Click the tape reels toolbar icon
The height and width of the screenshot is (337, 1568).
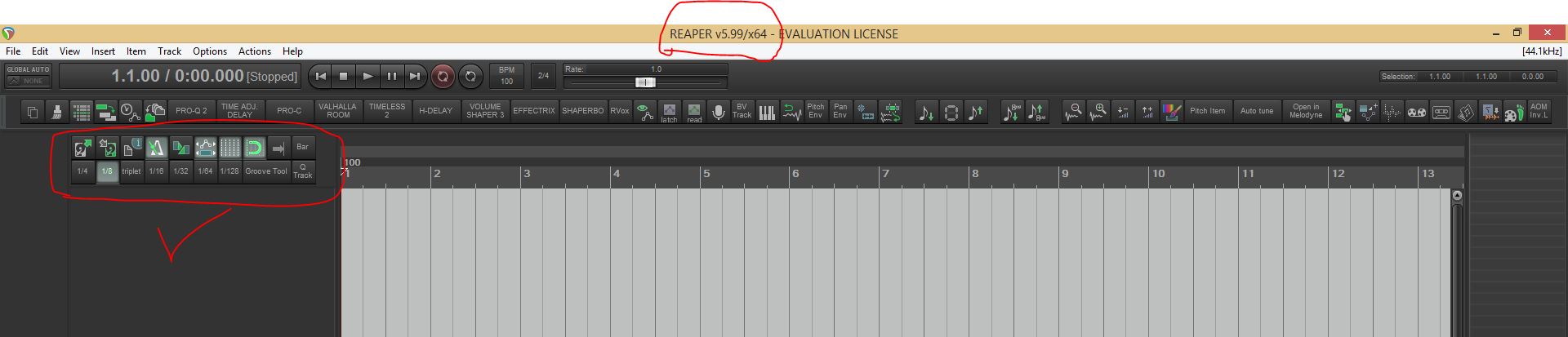pyautogui.click(x=1417, y=112)
